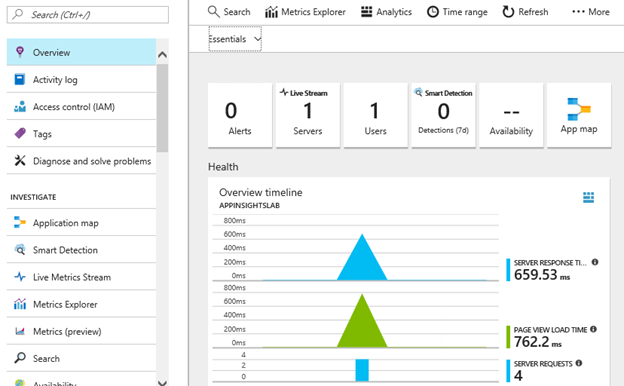The width and height of the screenshot is (624, 386).
Task: Expand the Essentials dropdown chevron
Action: [x=257, y=39]
